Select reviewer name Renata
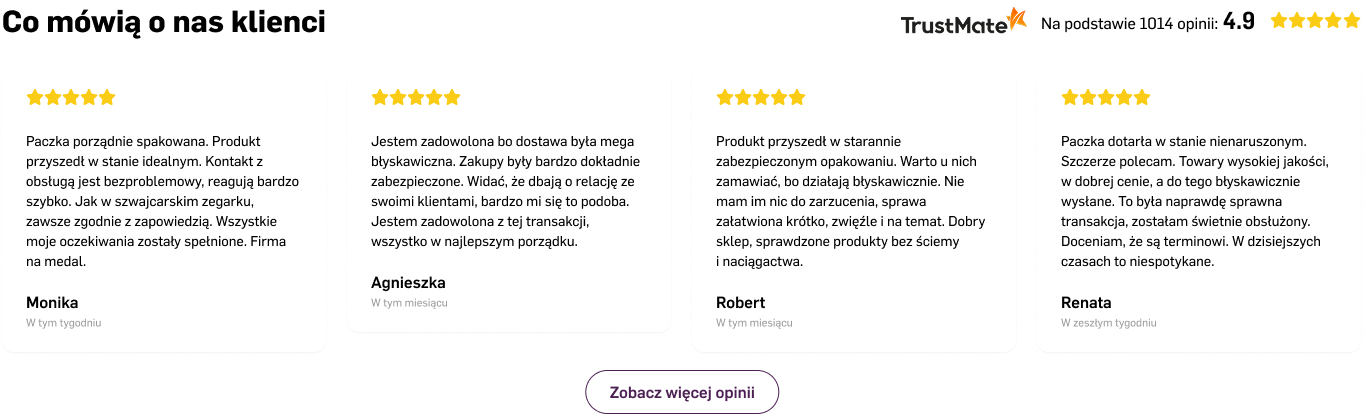 tap(1086, 302)
